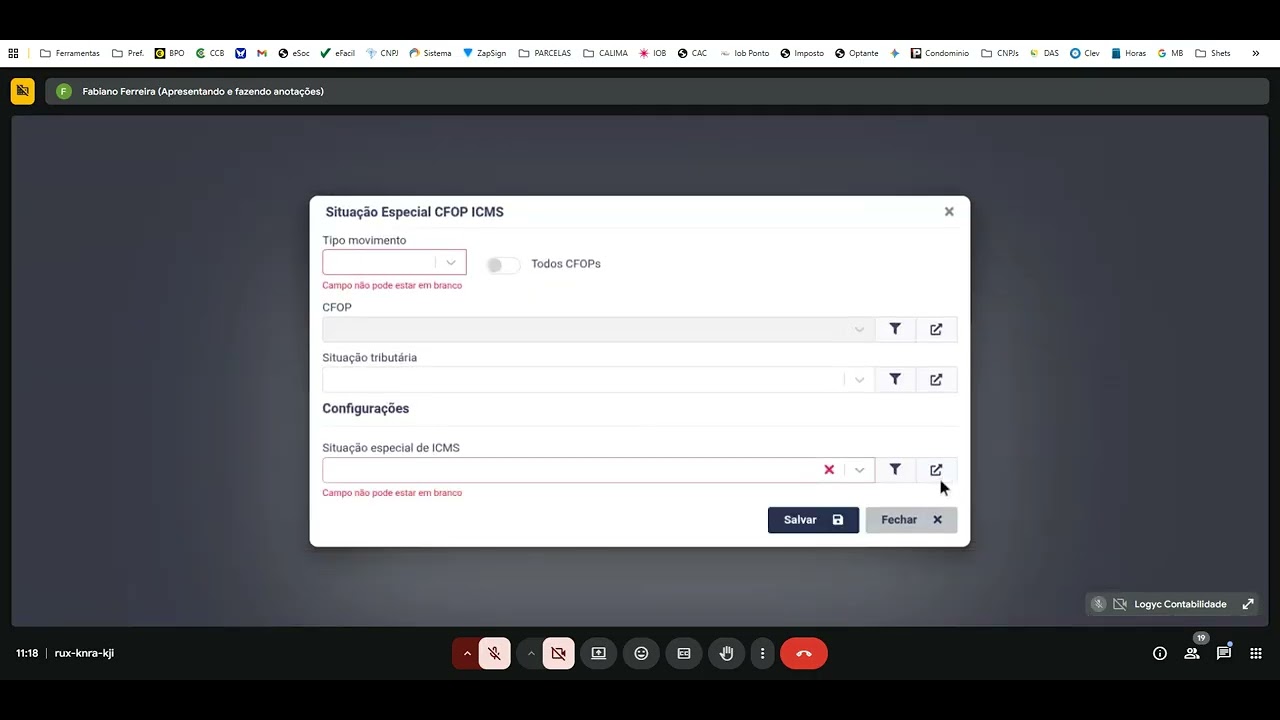Open the Shets bookmark folder
This screenshot has width=1280, height=720.
click(x=1213, y=53)
